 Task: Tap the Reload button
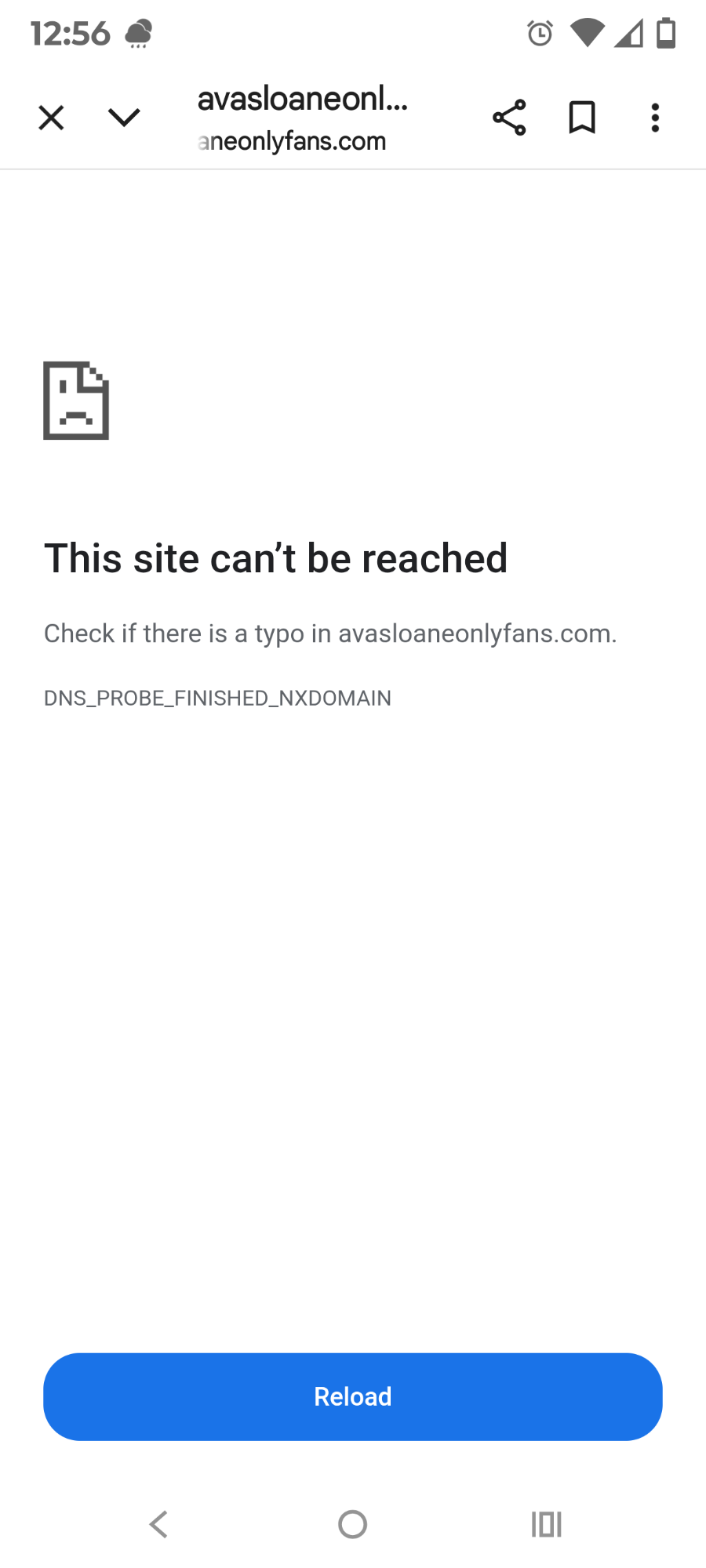coord(353,1396)
